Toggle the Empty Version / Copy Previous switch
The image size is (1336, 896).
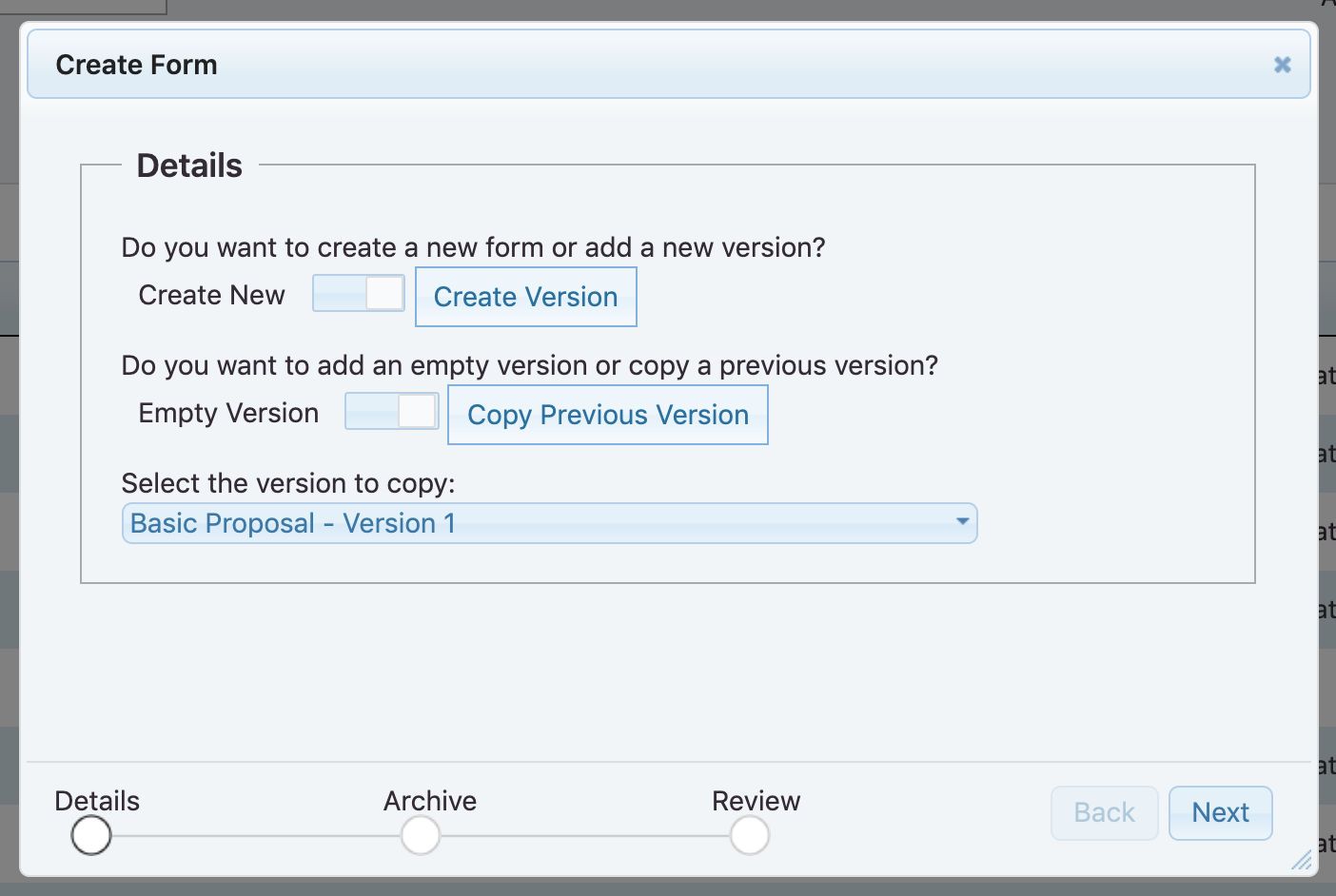click(x=391, y=411)
